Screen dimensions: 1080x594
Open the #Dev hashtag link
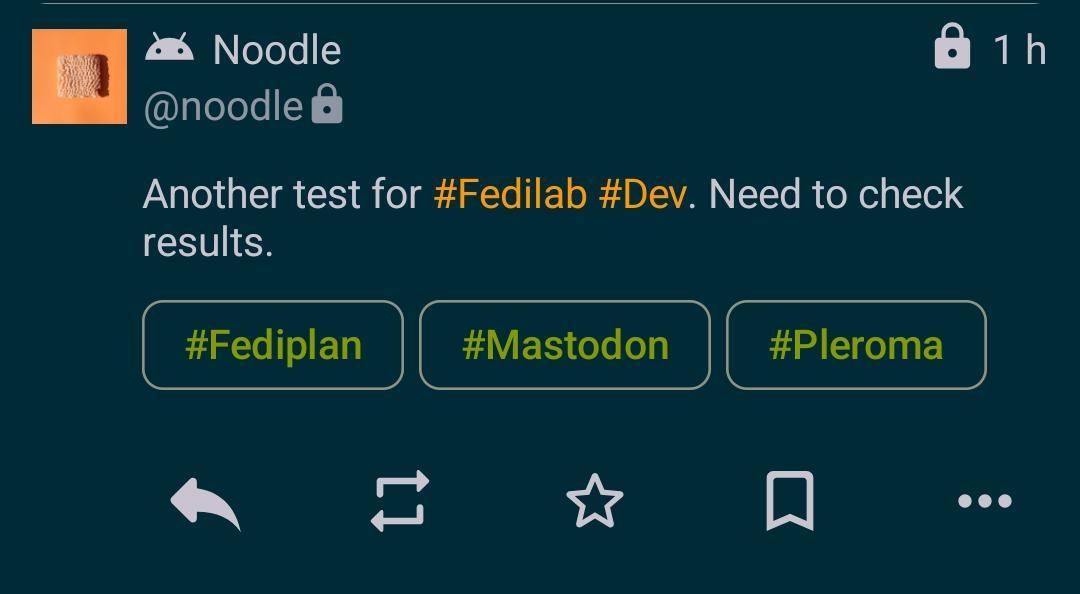click(x=643, y=194)
